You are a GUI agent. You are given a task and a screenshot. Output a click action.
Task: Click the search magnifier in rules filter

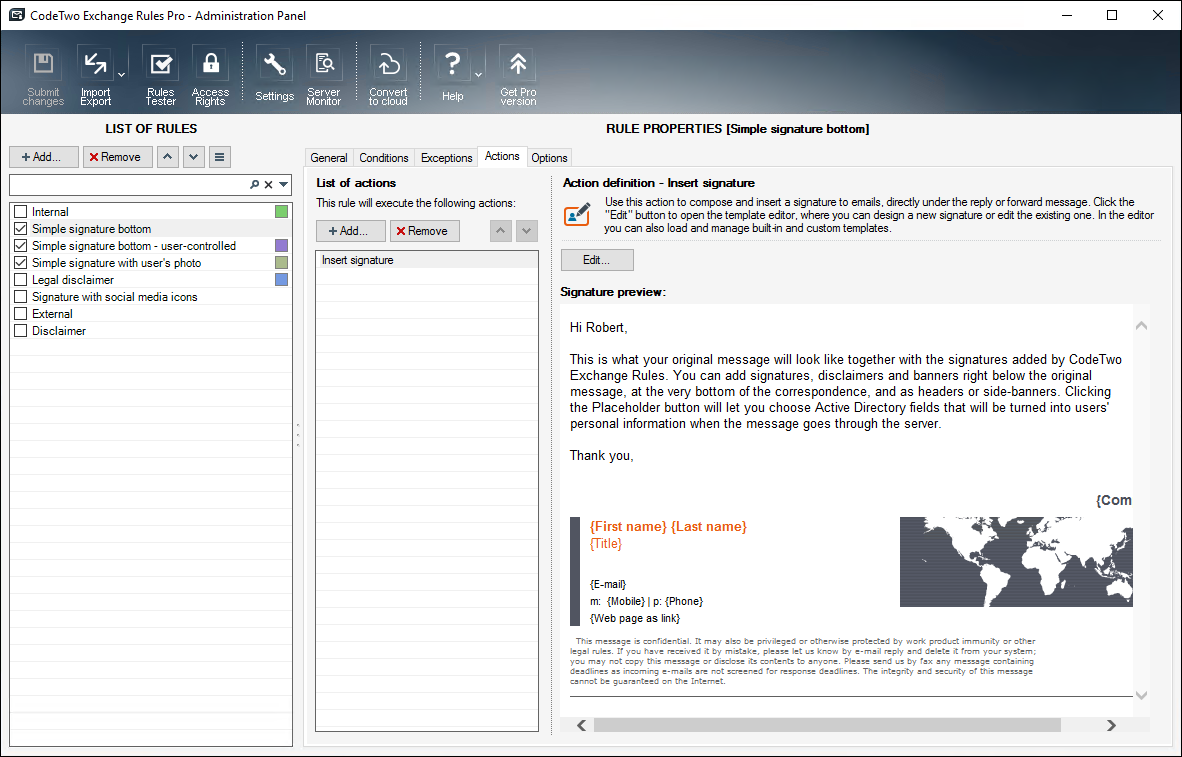[x=255, y=185]
